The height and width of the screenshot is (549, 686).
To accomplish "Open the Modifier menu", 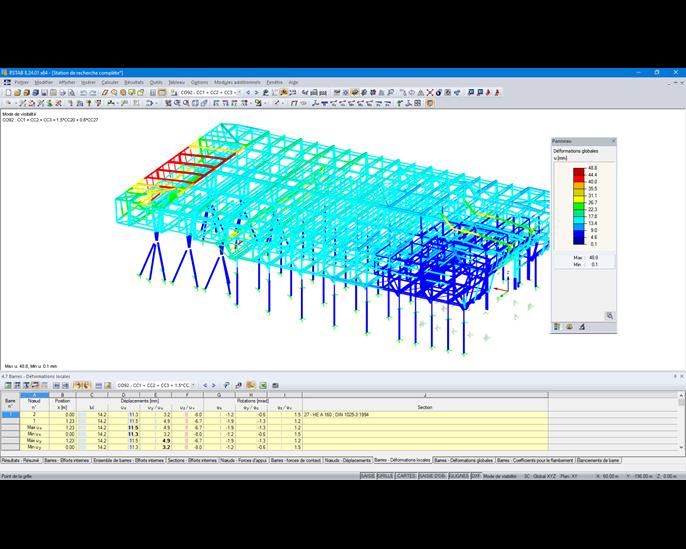I will coord(44,82).
